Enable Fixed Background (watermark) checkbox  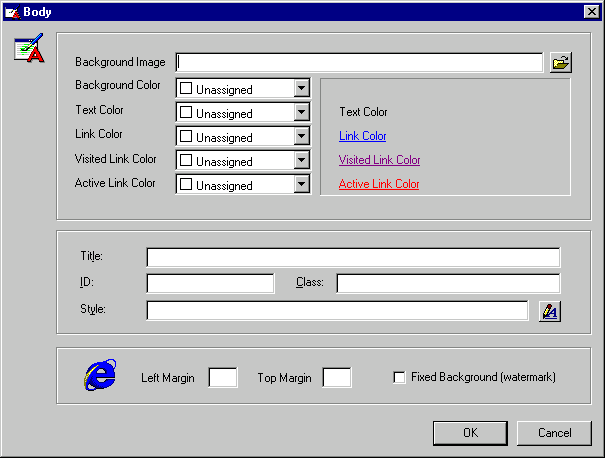[x=400, y=377]
